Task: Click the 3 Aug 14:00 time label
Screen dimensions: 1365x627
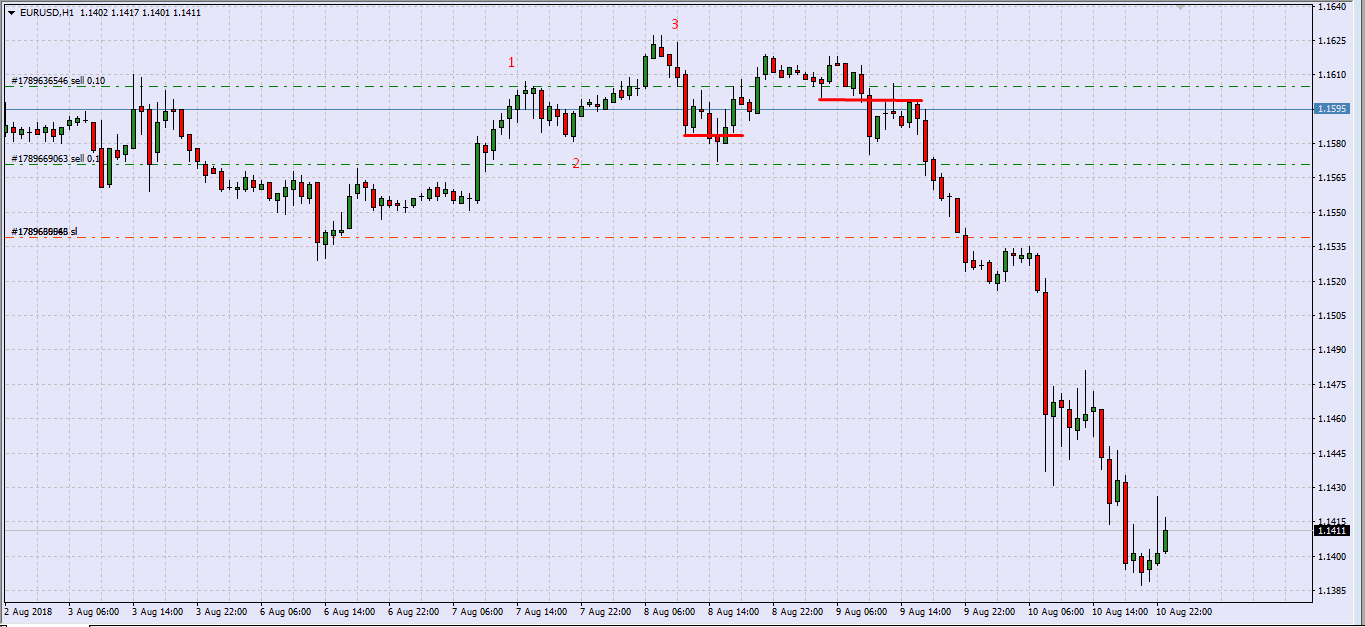Action: [158, 610]
